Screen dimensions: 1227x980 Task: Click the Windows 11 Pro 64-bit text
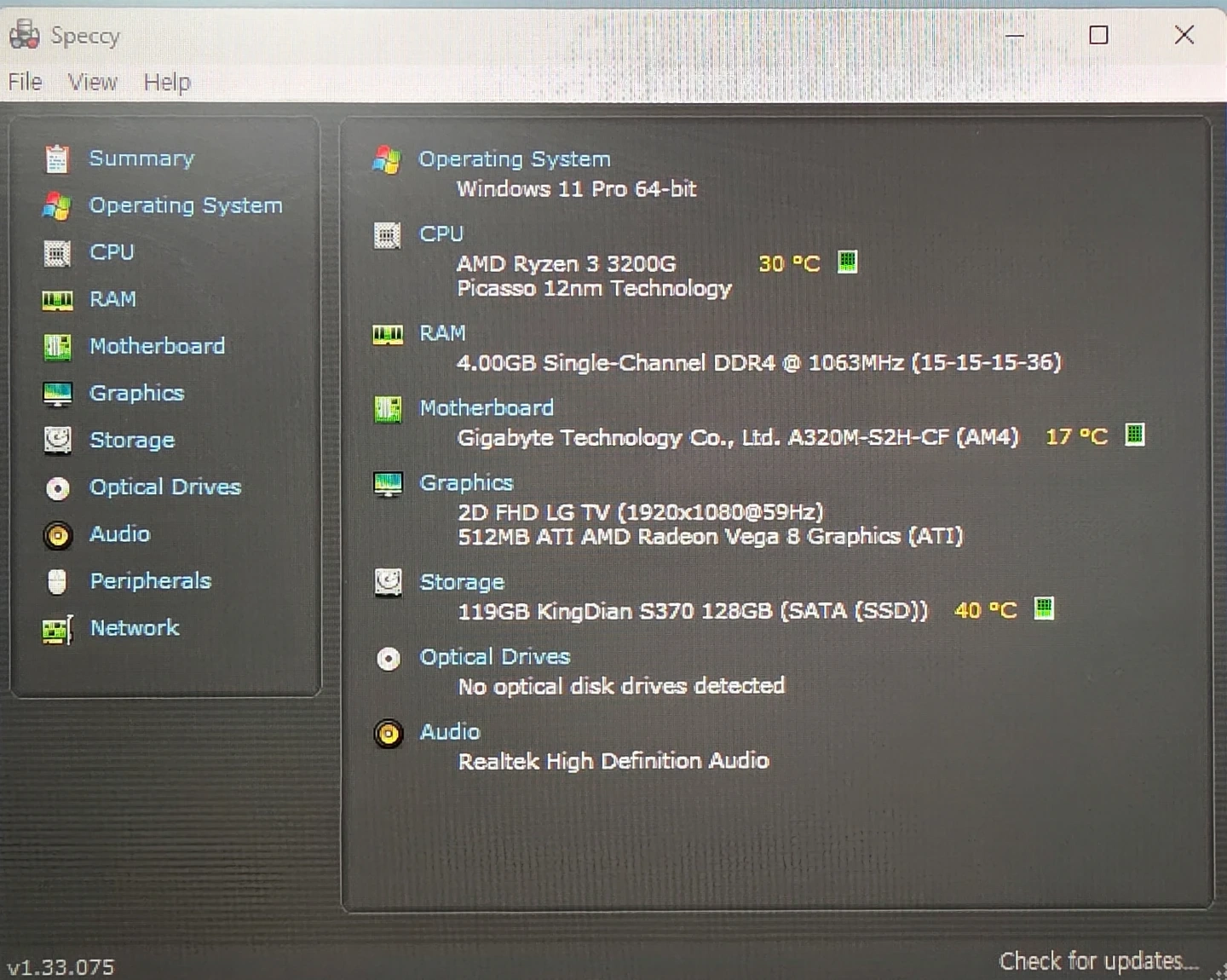[x=577, y=189]
